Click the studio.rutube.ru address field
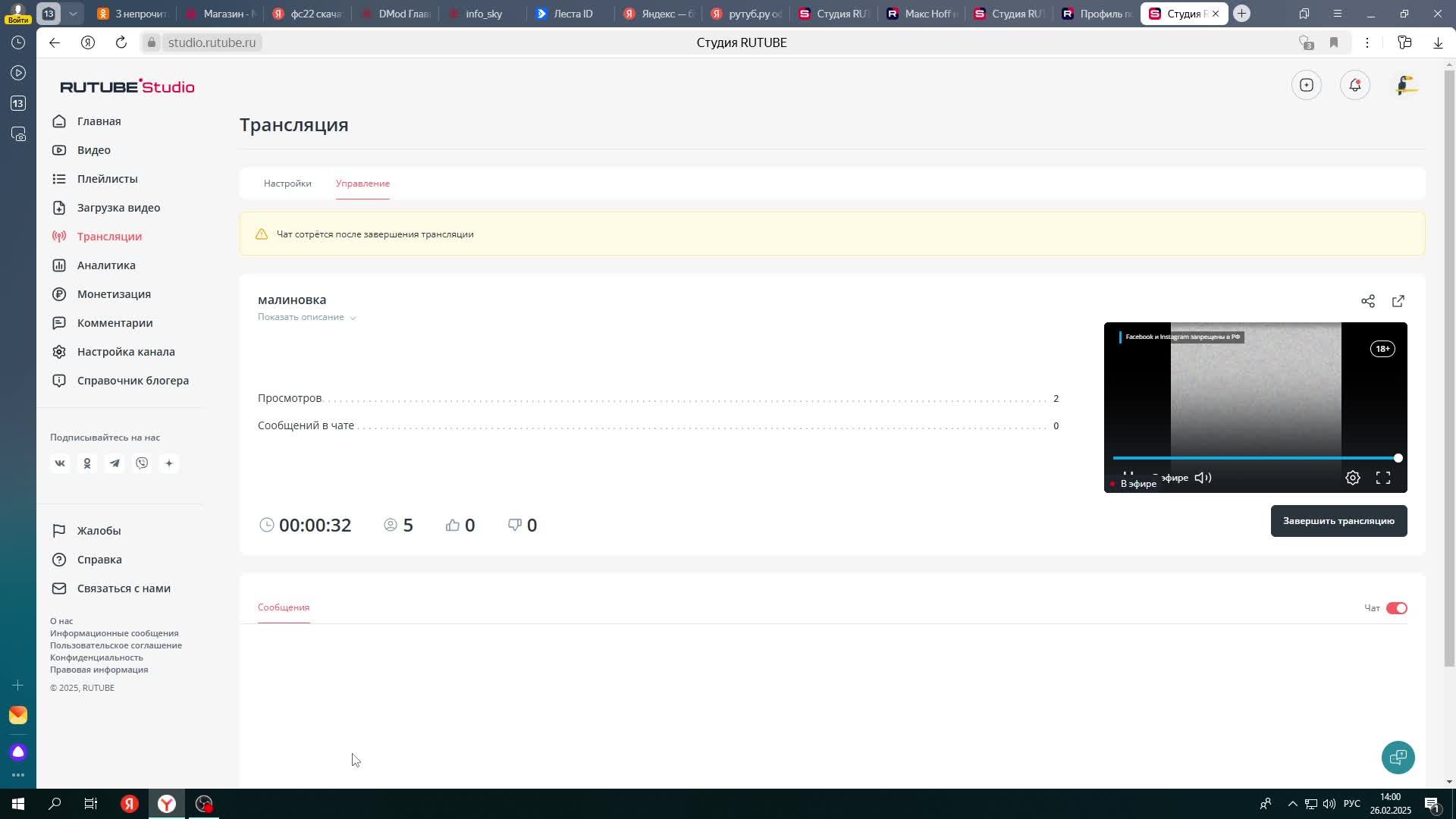This screenshot has height=819, width=1456. click(212, 42)
